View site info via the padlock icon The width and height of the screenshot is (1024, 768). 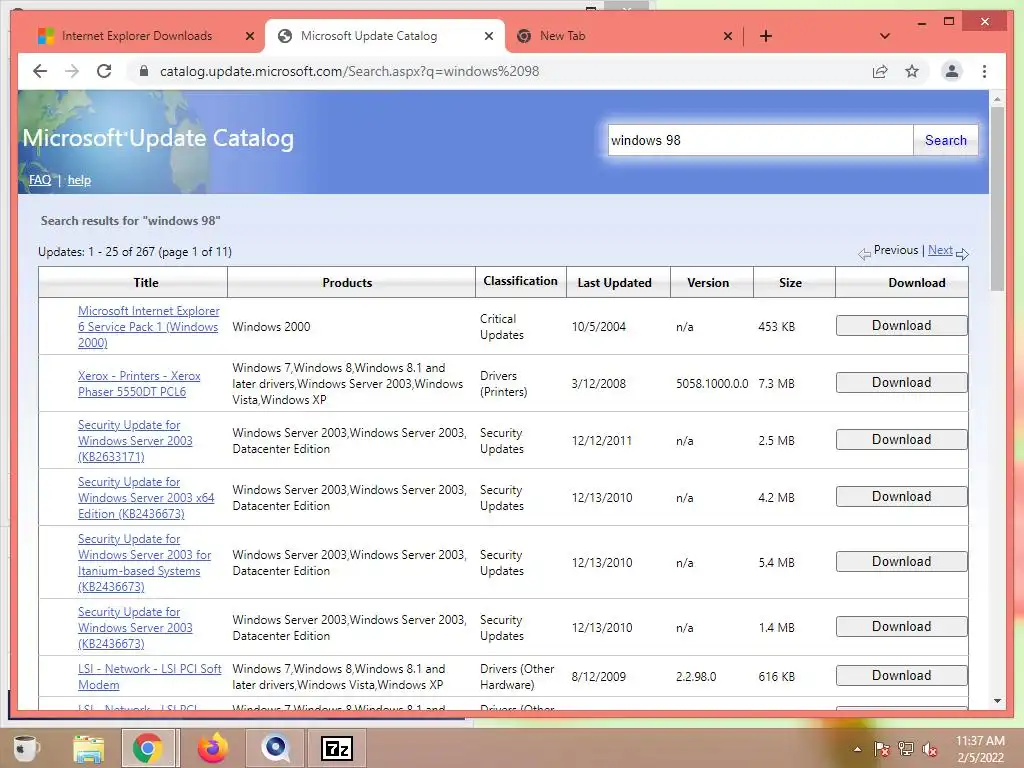click(144, 71)
